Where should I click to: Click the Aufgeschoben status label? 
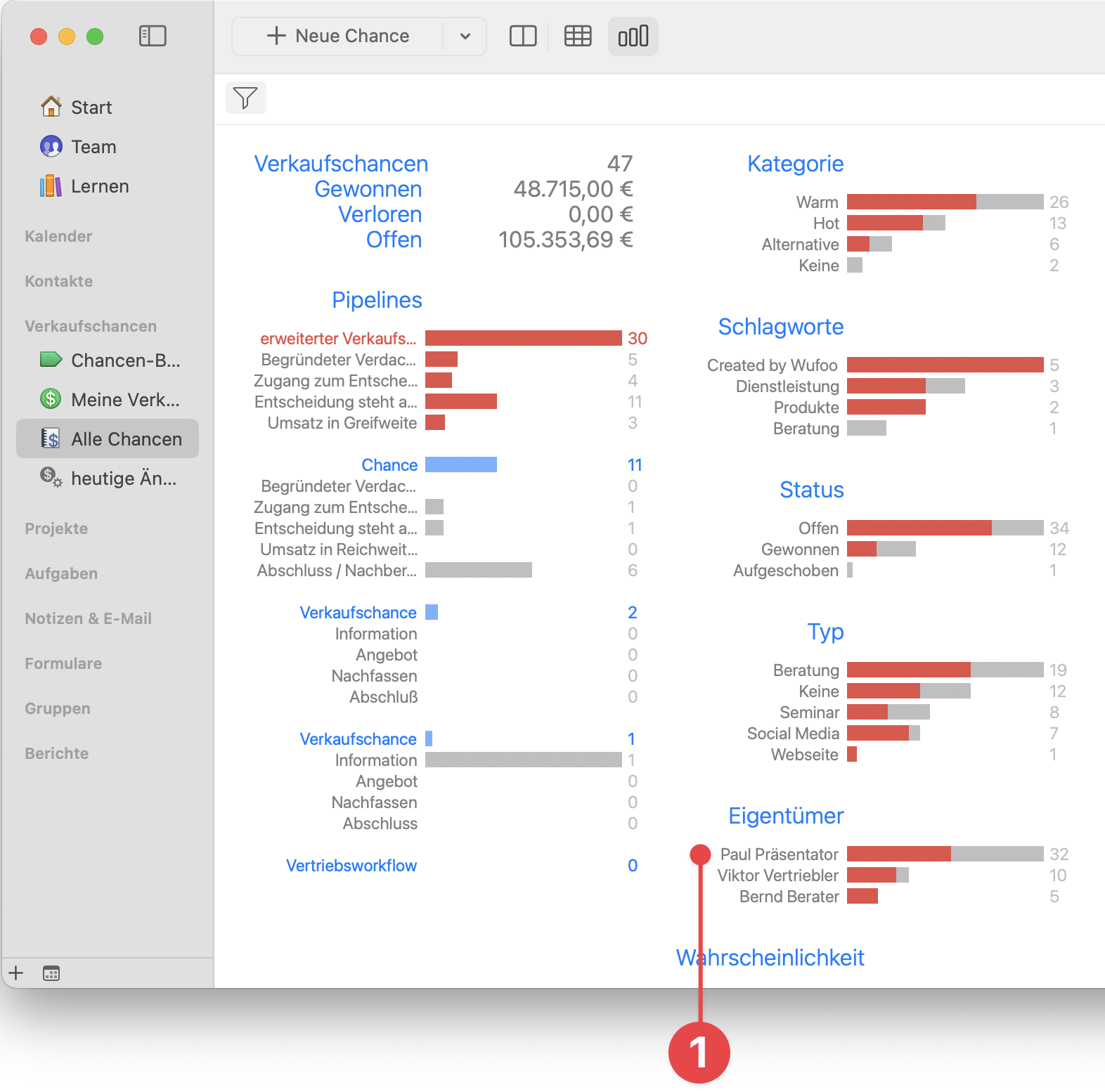pos(786,571)
